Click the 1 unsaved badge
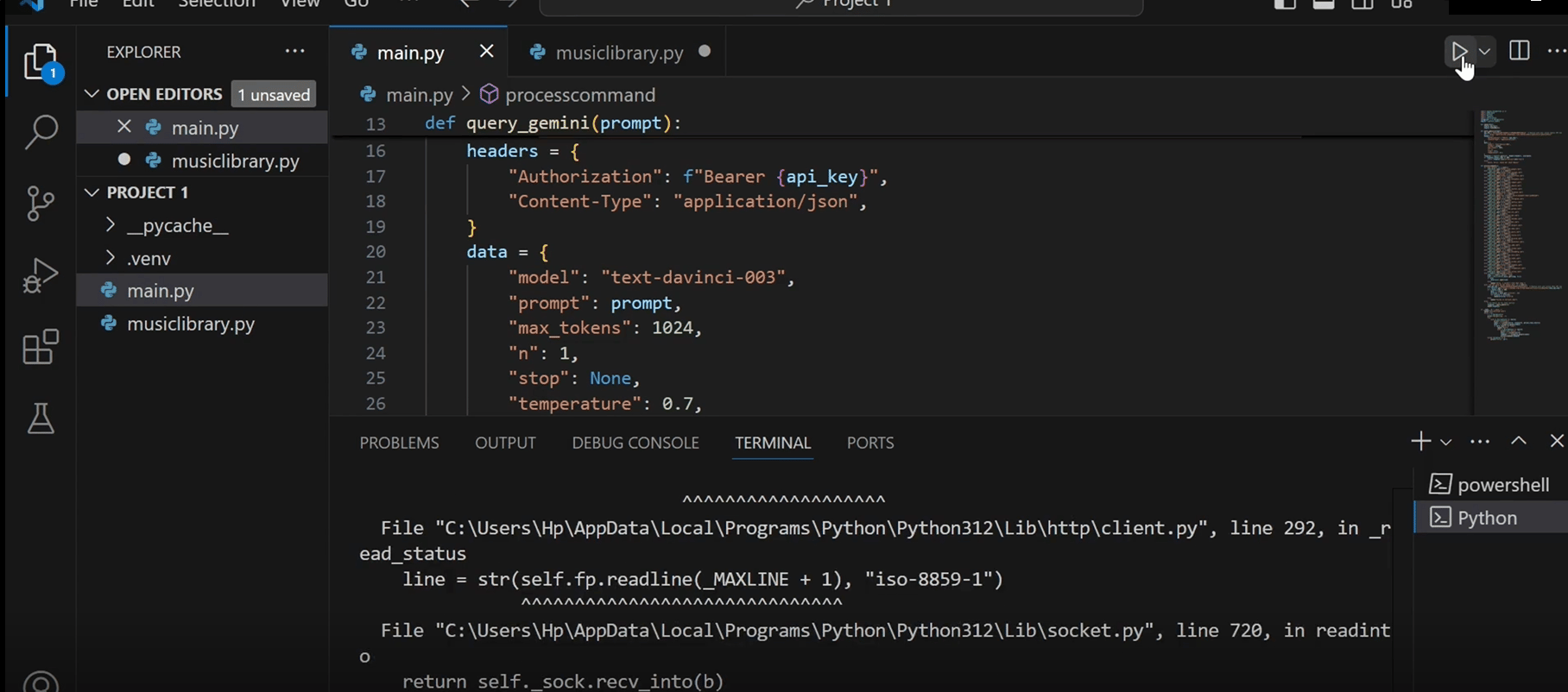The height and width of the screenshot is (692, 1568). tap(274, 95)
